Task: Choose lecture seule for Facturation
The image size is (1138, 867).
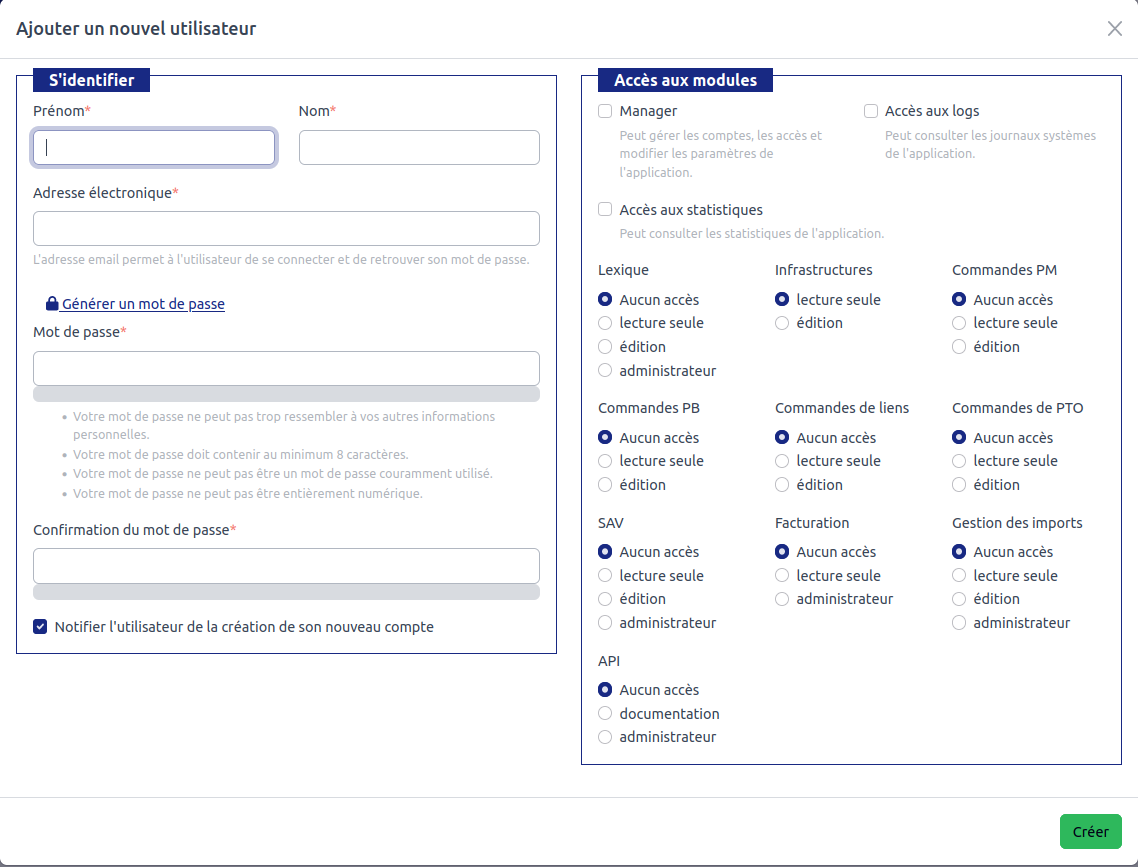Action: click(x=781, y=575)
